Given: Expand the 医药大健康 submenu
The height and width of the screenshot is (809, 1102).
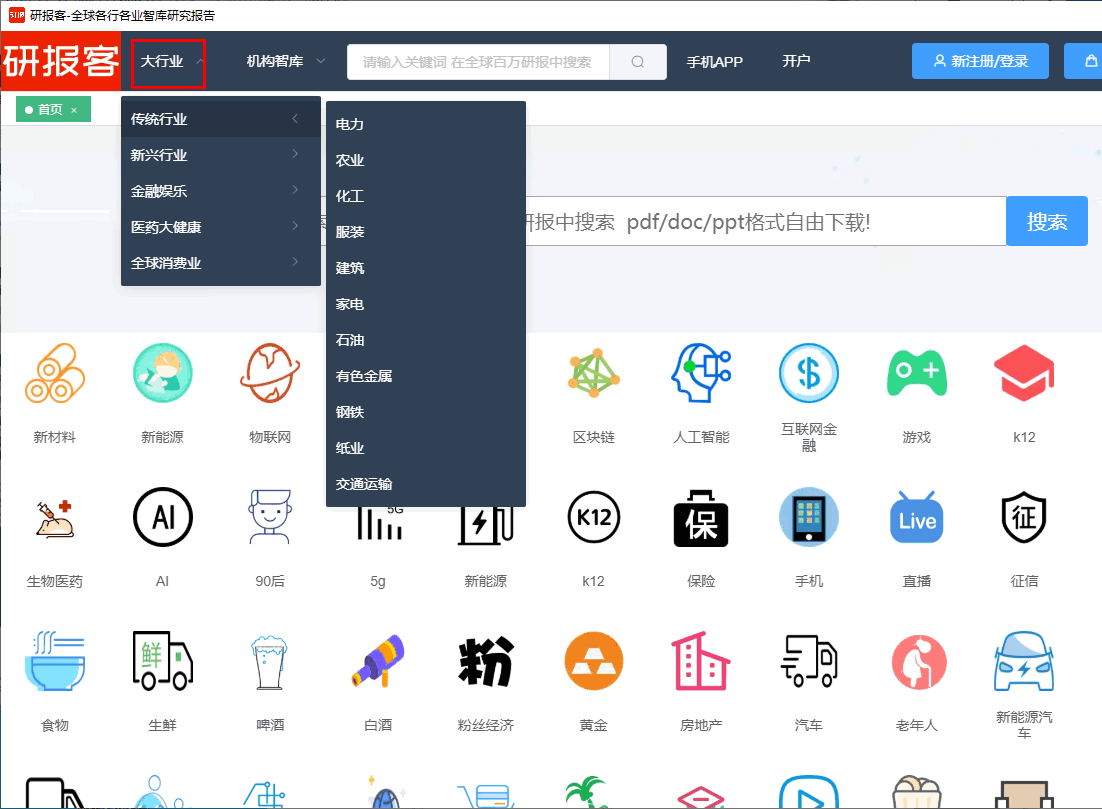Looking at the screenshot, I should tap(221, 227).
